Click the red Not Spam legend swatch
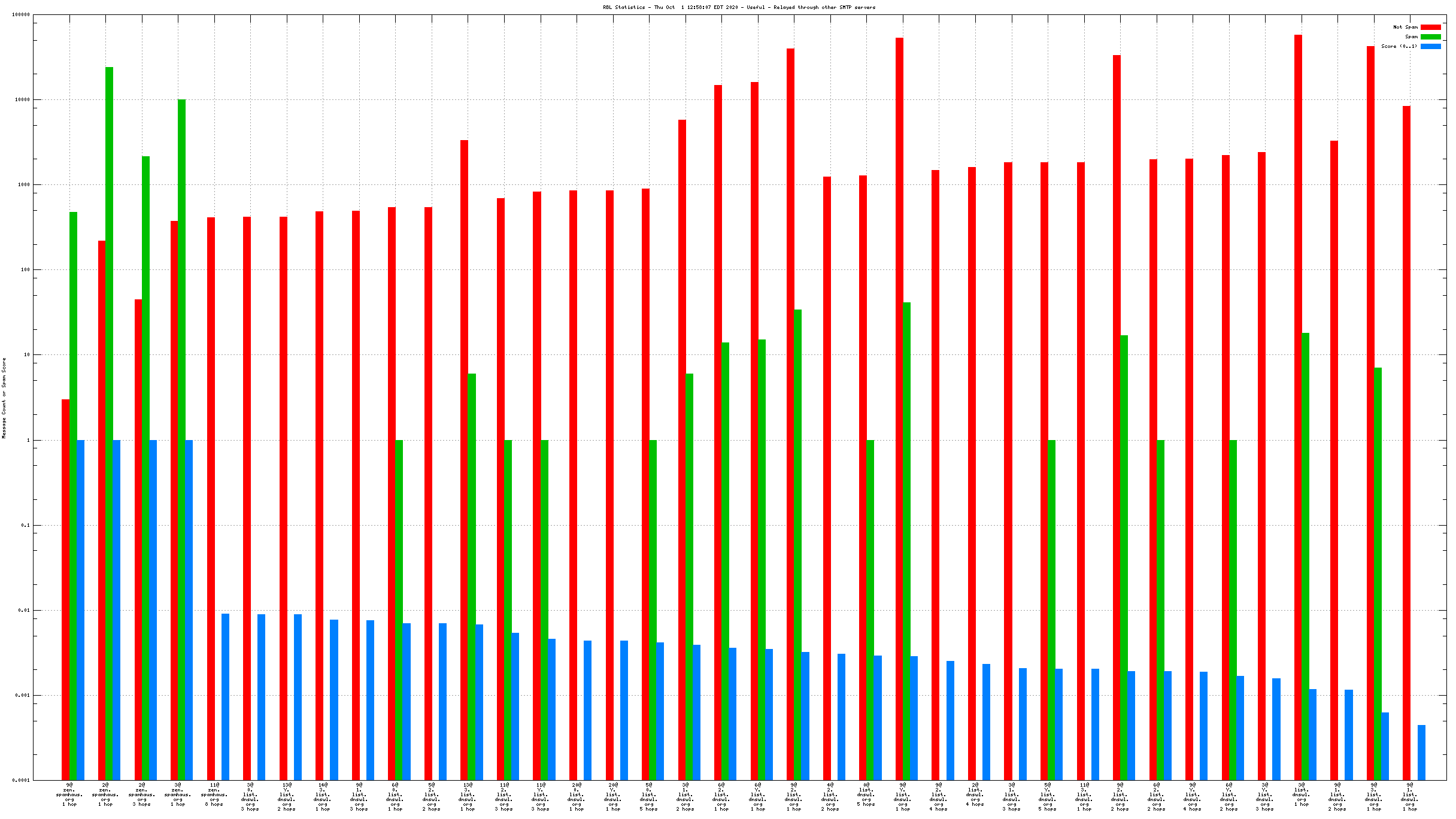The height and width of the screenshot is (819, 1456). pos(1430,27)
